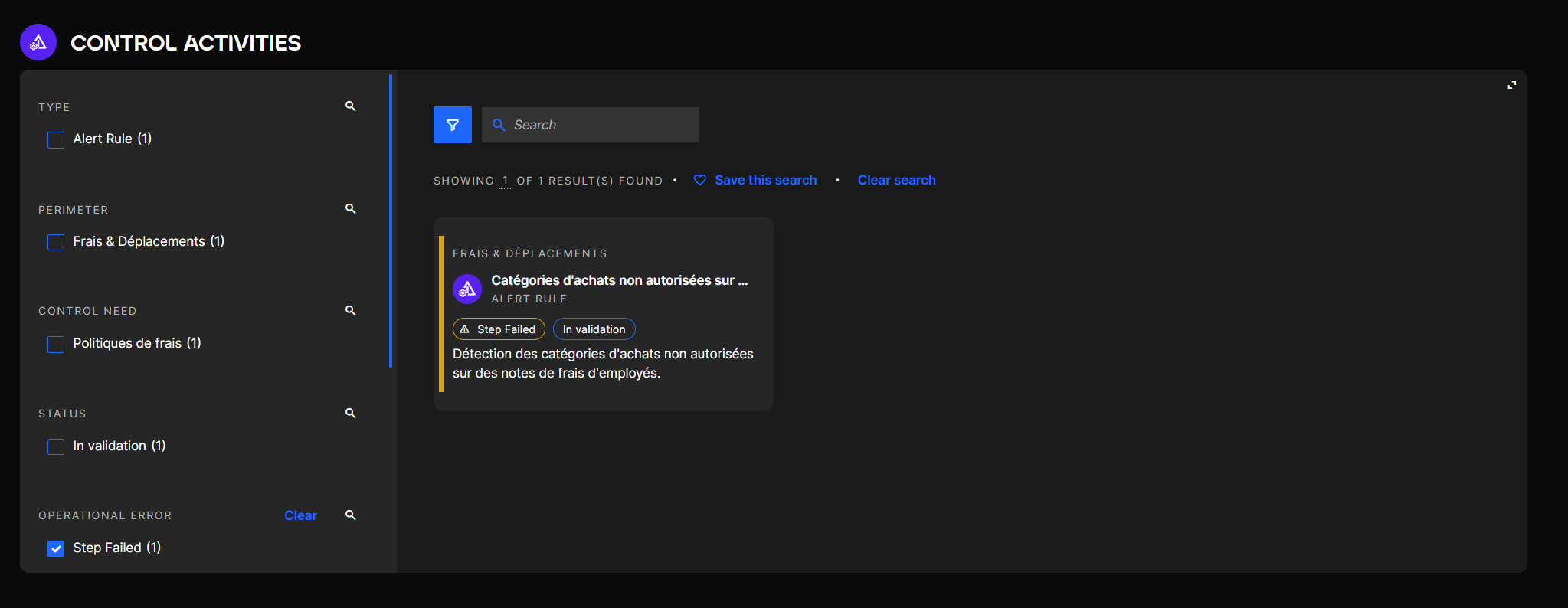The width and height of the screenshot is (1568, 608).
Task: Search within the Type filter section
Action: (350, 106)
